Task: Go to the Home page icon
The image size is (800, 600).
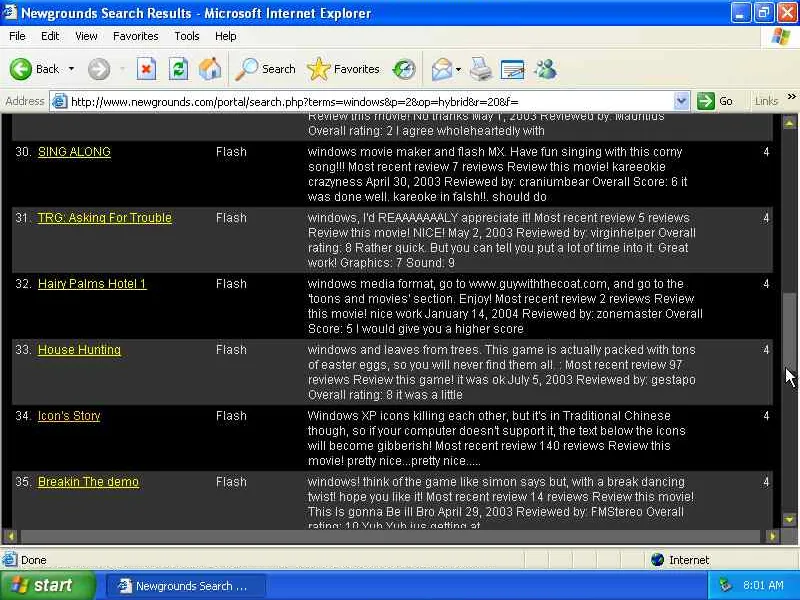Action: [210, 69]
